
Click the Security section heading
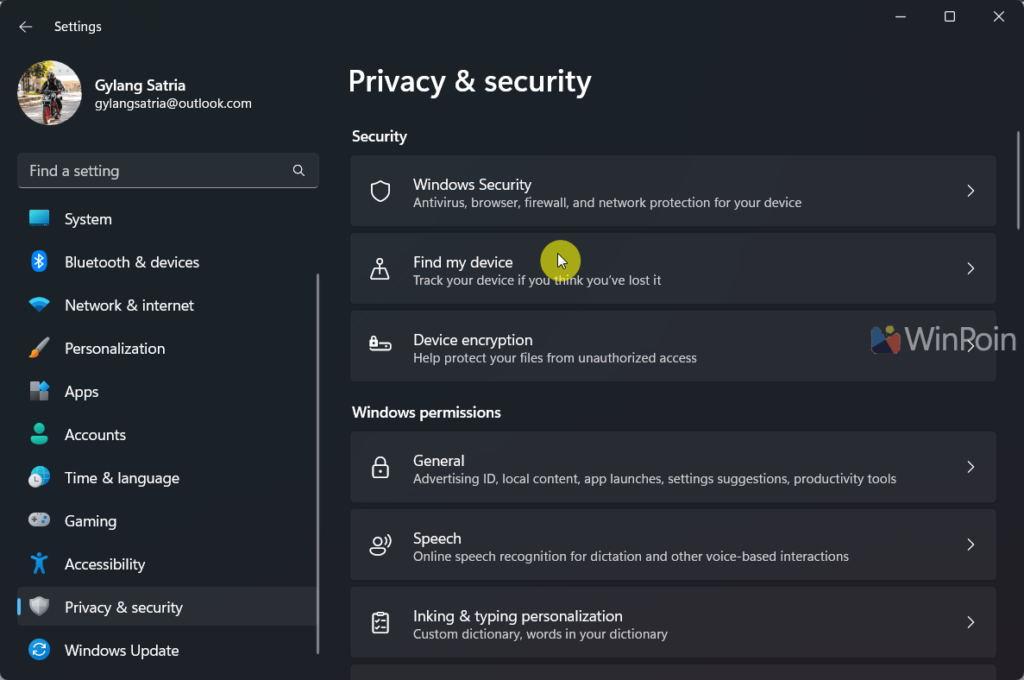pyautogui.click(x=379, y=137)
